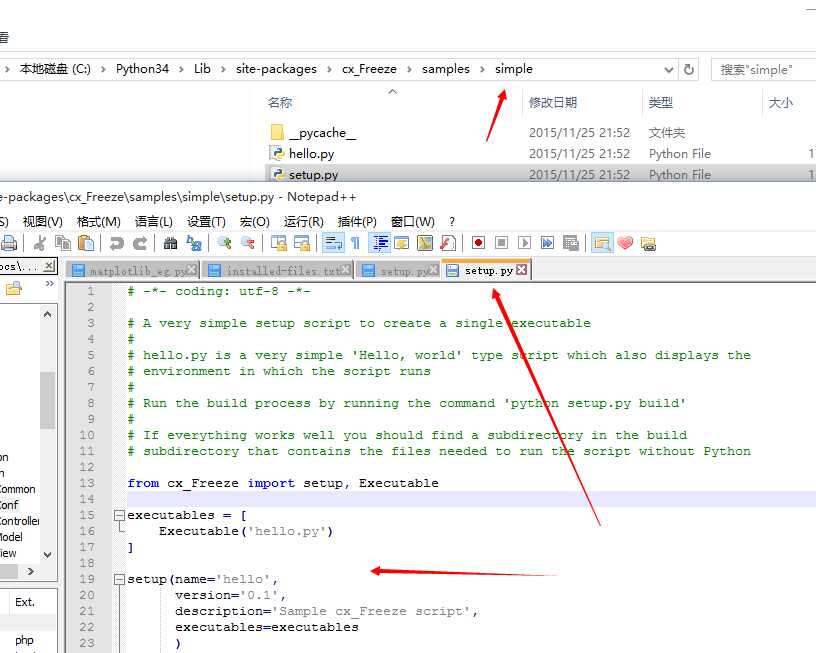Zoom out using the magnifier minus icon
The height and width of the screenshot is (653, 816).
[248, 243]
